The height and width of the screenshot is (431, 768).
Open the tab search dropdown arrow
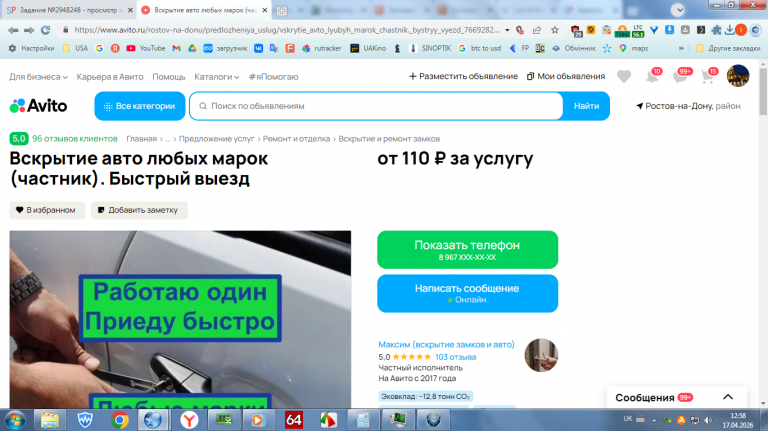pyautogui.click(x=678, y=10)
